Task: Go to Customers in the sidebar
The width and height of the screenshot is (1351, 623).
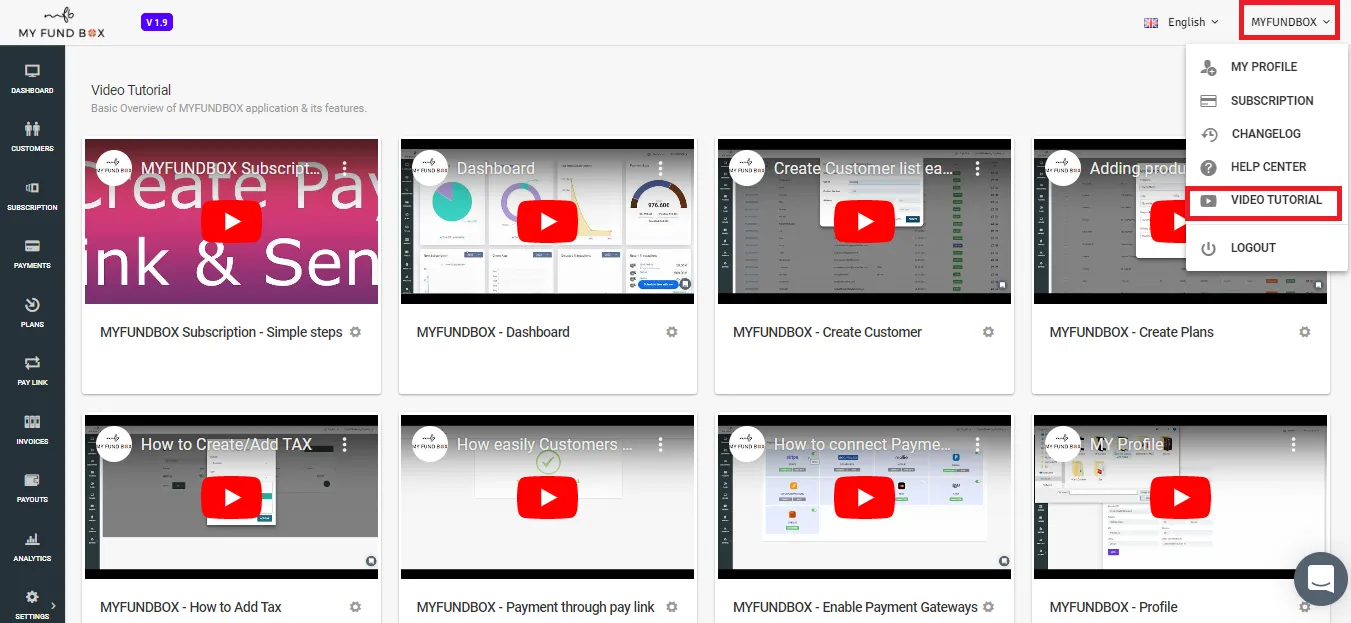Action: tap(32, 129)
